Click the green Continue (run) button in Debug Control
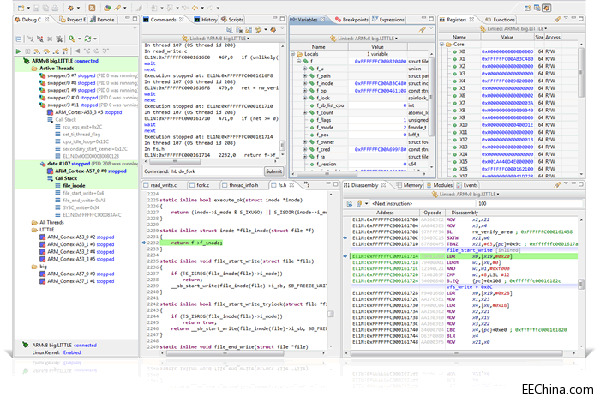 point(18,51)
